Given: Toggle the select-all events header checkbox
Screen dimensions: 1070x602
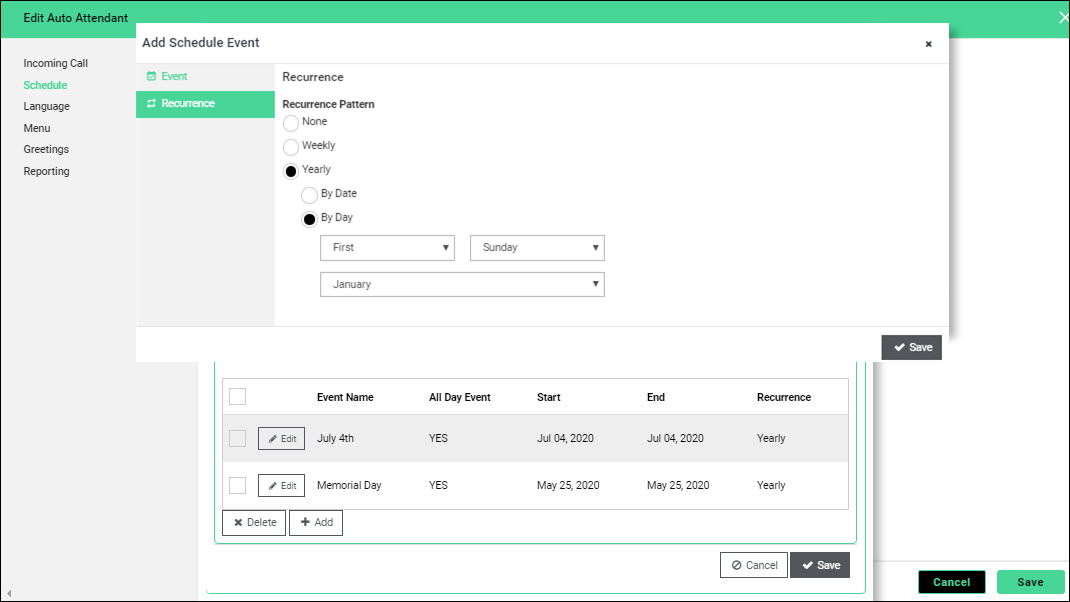Looking at the screenshot, I should (x=238, y=397).
